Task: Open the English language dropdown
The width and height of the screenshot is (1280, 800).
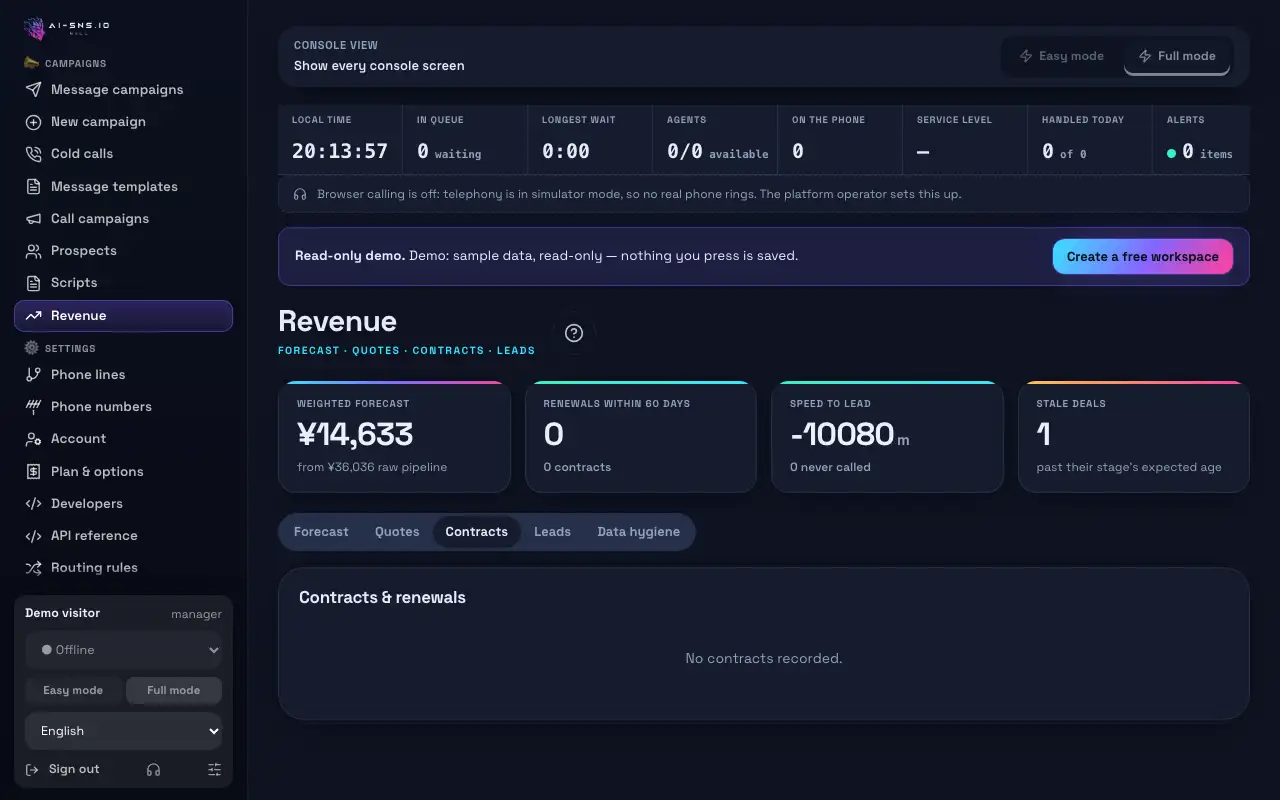Action: 124,731
